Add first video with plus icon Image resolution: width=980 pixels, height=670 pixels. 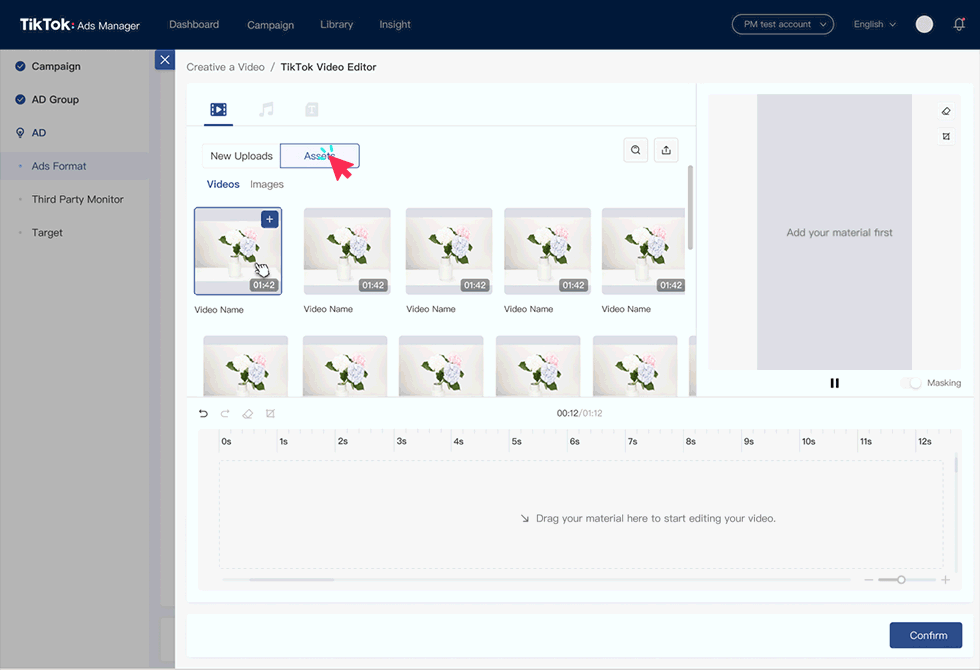270,219
